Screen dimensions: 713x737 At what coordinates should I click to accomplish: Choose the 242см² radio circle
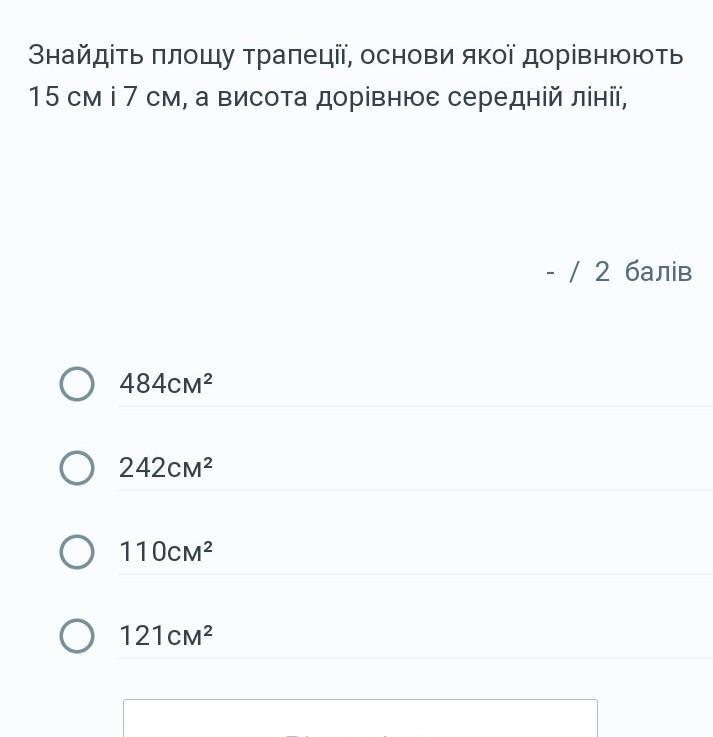tap(77, 468)
